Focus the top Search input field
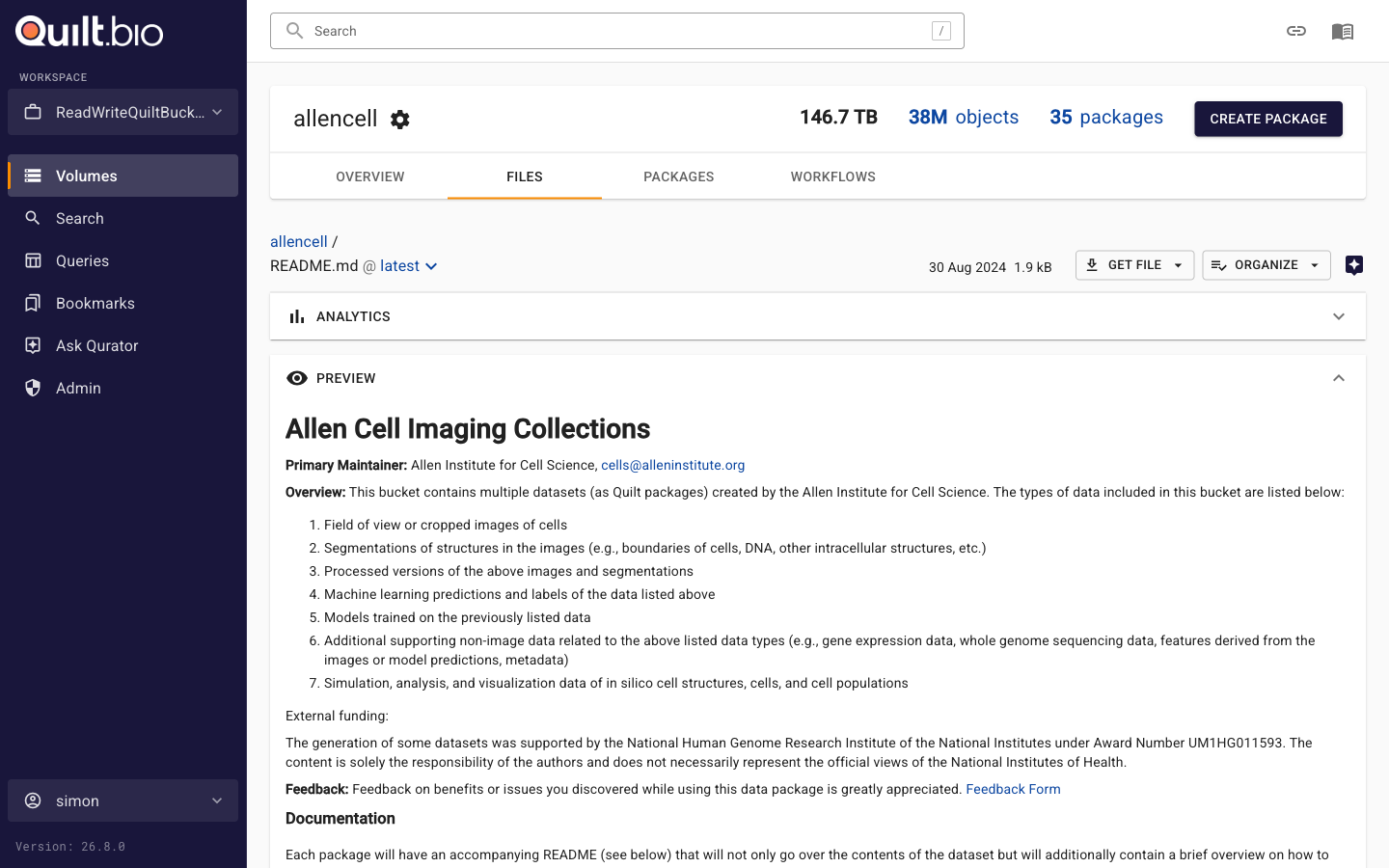 click(x=617, y=31)
